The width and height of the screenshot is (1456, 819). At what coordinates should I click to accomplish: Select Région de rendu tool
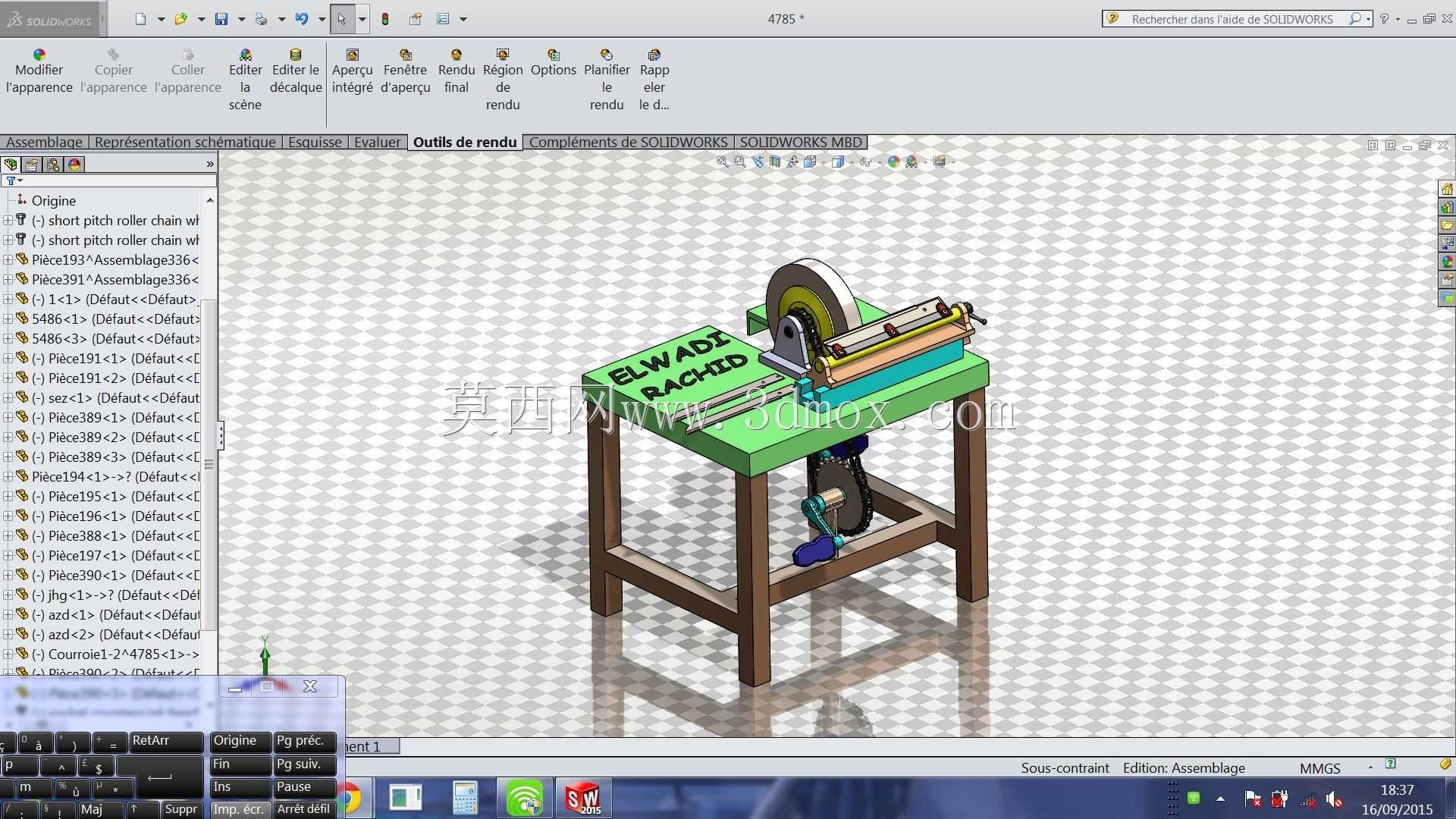point(503,80)
